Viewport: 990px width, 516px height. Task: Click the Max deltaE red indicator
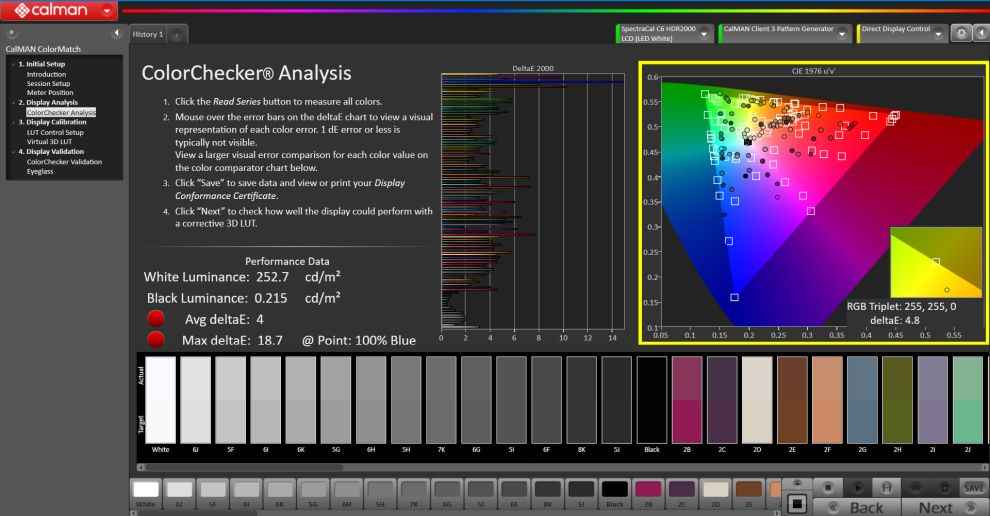(156, 339)
